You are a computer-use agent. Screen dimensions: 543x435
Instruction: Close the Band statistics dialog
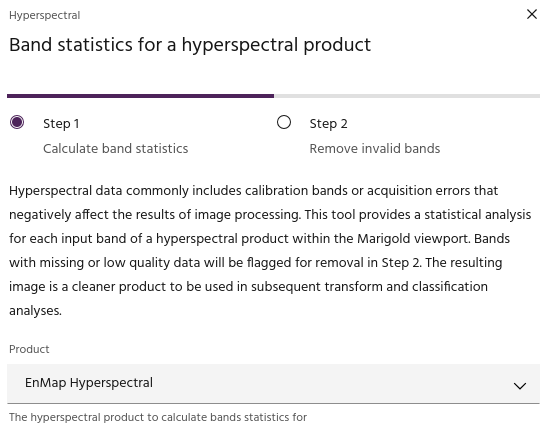click(532, 14)
